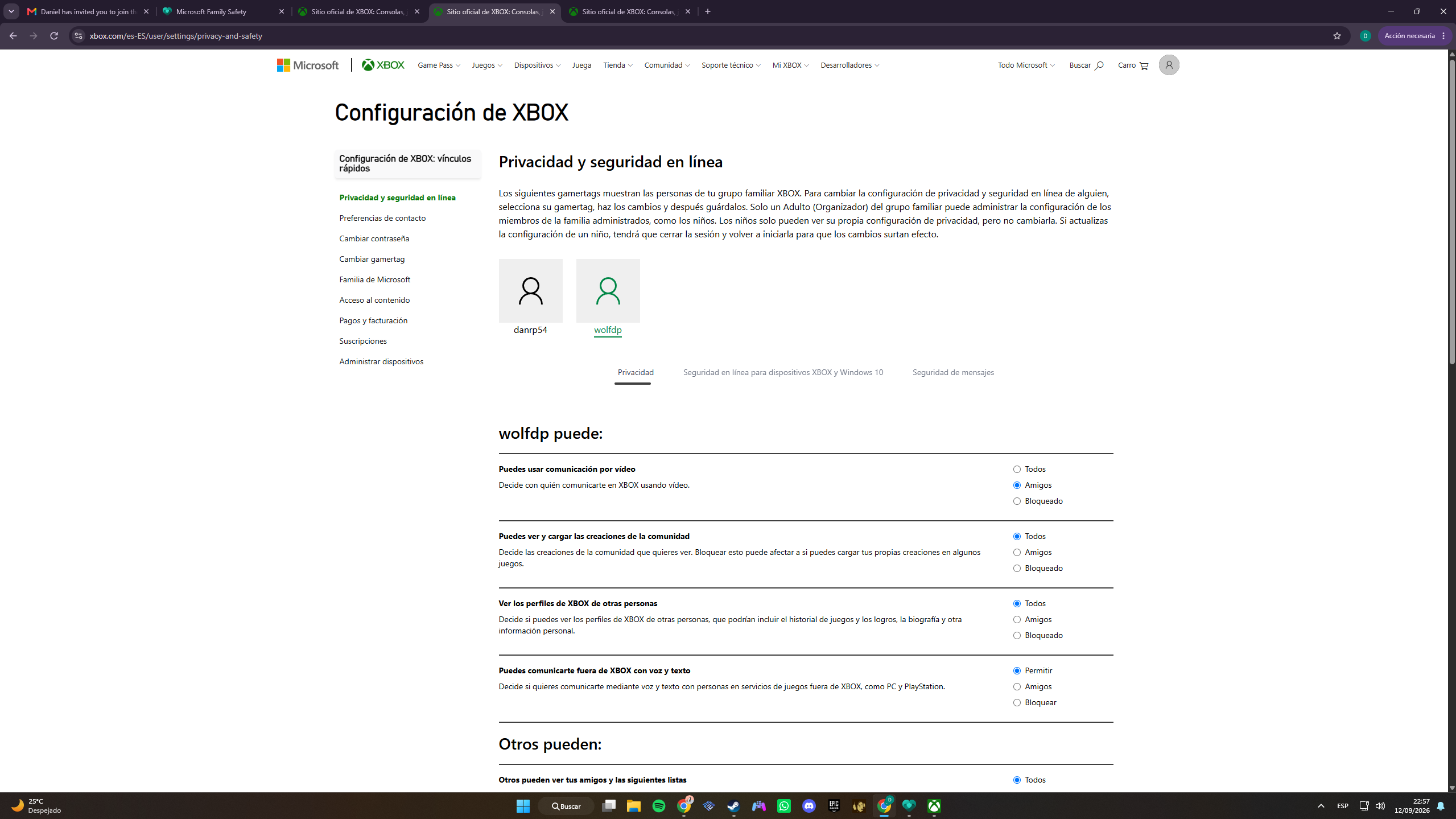Switch to Seguridad en línea para dispositivos tab
The image size is (1456, 819).
click(783, 372)
